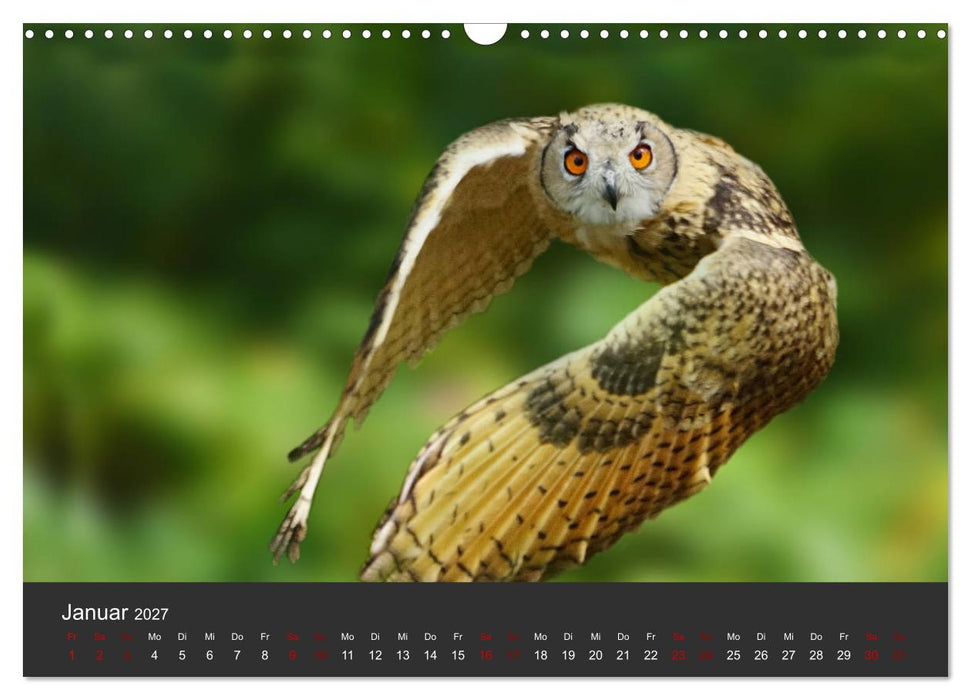Click the 'Fr' weekday label above day 29
The image size is (971, 700).
pos(843,637)
